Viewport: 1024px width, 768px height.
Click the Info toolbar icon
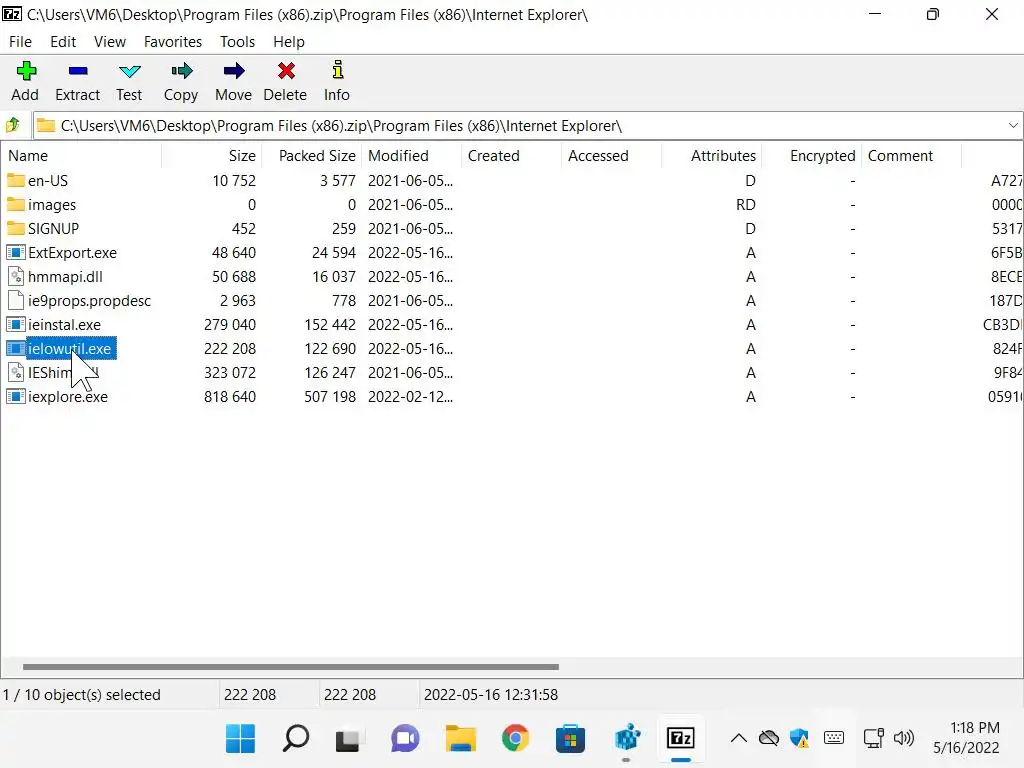[337, 70]
